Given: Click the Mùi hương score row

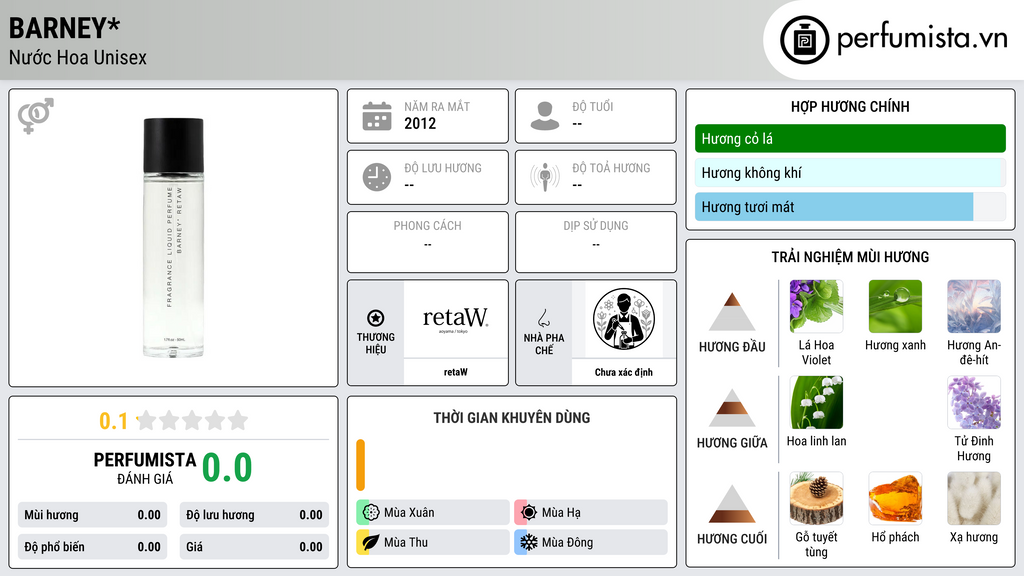Looking at the screenshot, I should [92, 515].
